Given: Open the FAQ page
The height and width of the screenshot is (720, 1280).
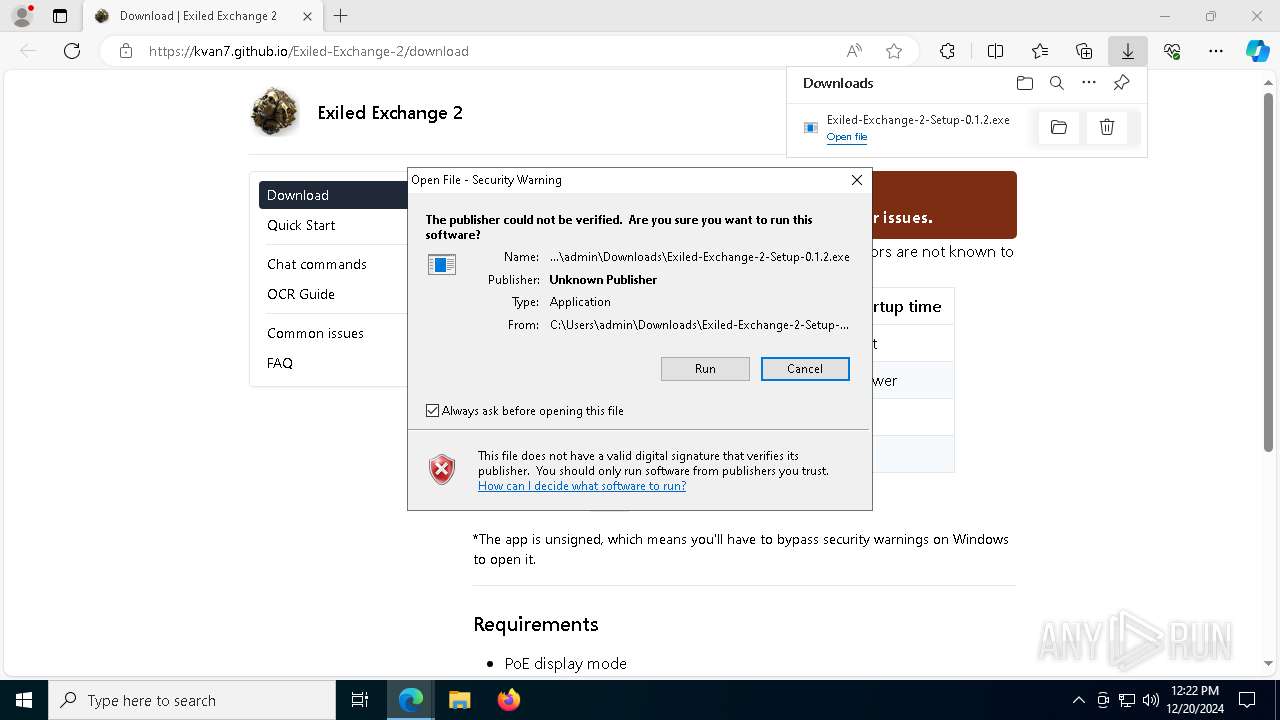Looking at the screenshot, I should [280, 363].
